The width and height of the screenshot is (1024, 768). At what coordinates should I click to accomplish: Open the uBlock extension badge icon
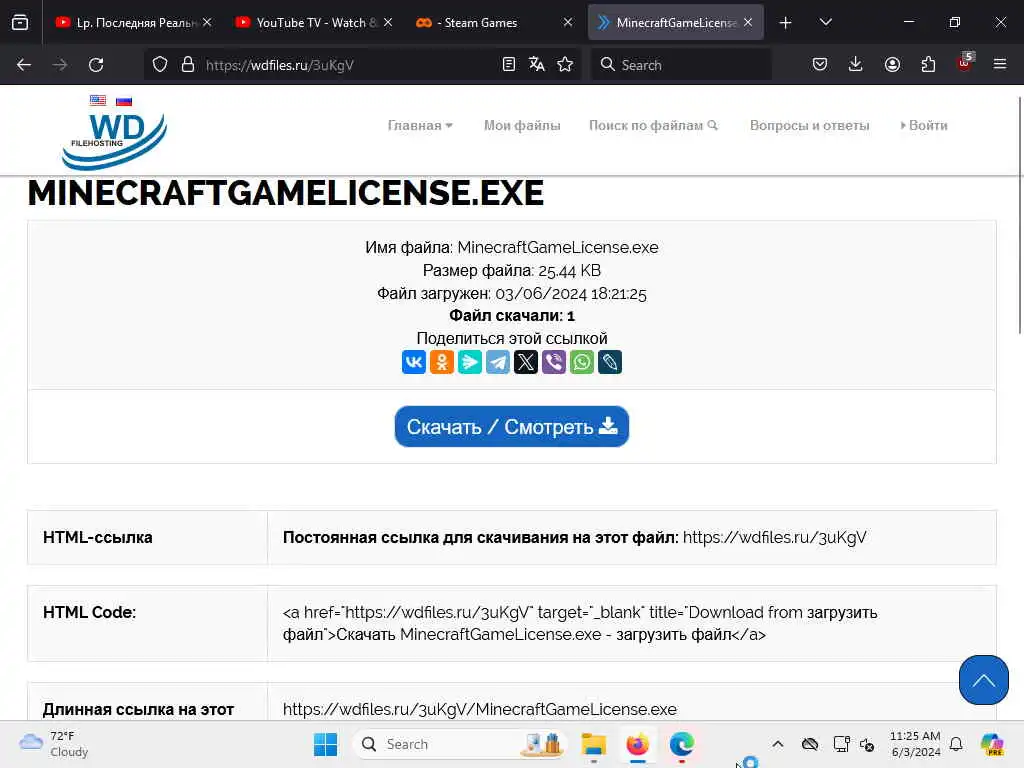[965, 63]
